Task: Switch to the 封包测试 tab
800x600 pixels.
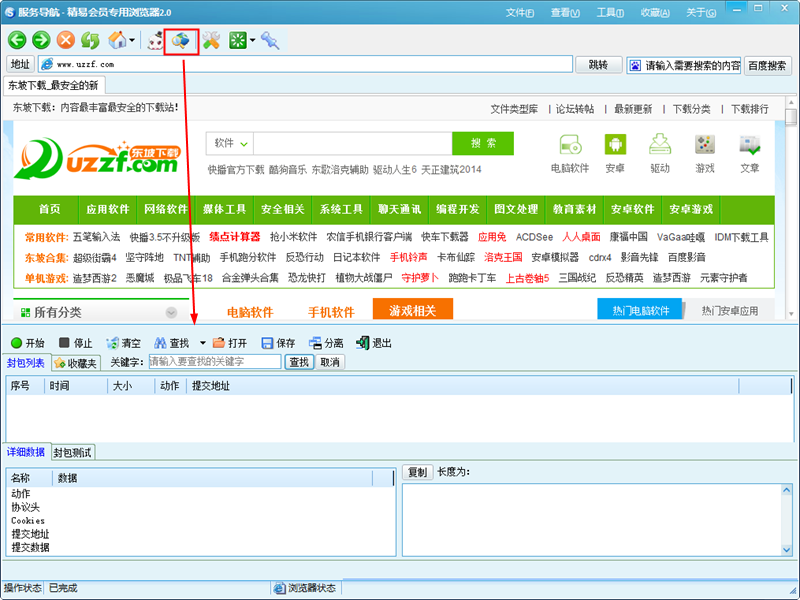Action: (x=73, y=452)
